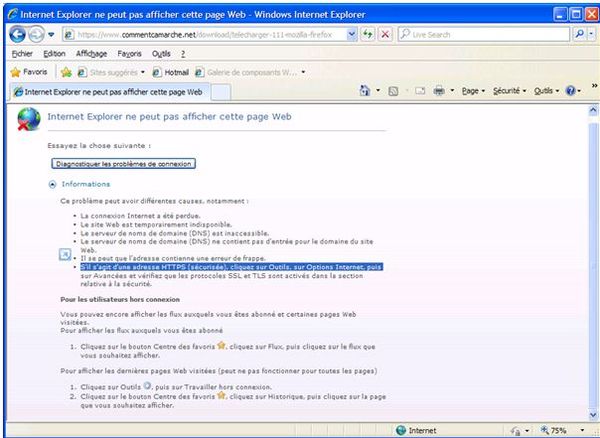Open the Favoris star center button

pos(29,72)
